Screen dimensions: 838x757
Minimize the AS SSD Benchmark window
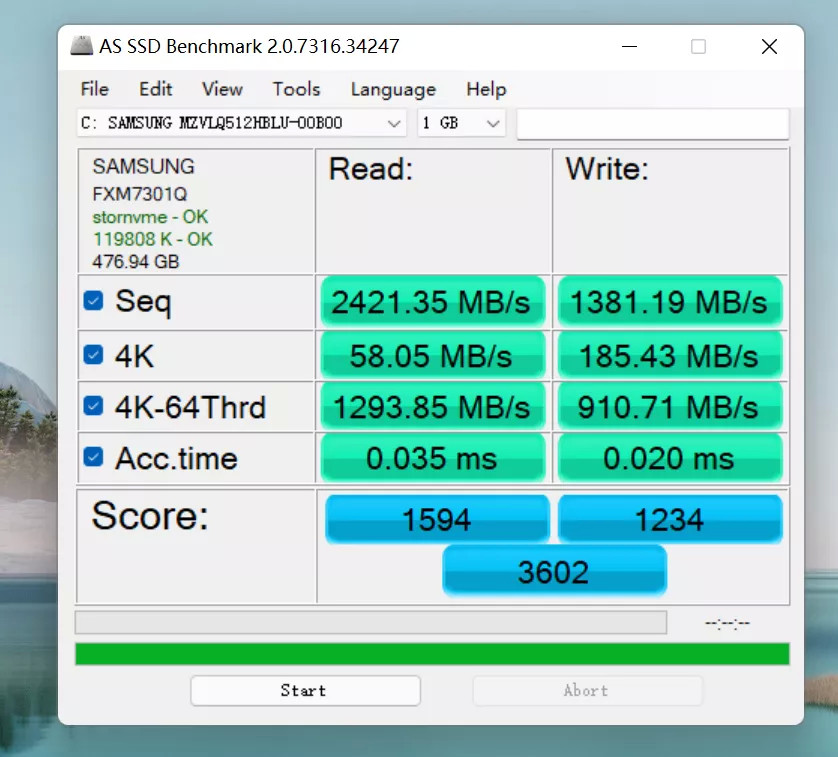click(x=629, y=47)
